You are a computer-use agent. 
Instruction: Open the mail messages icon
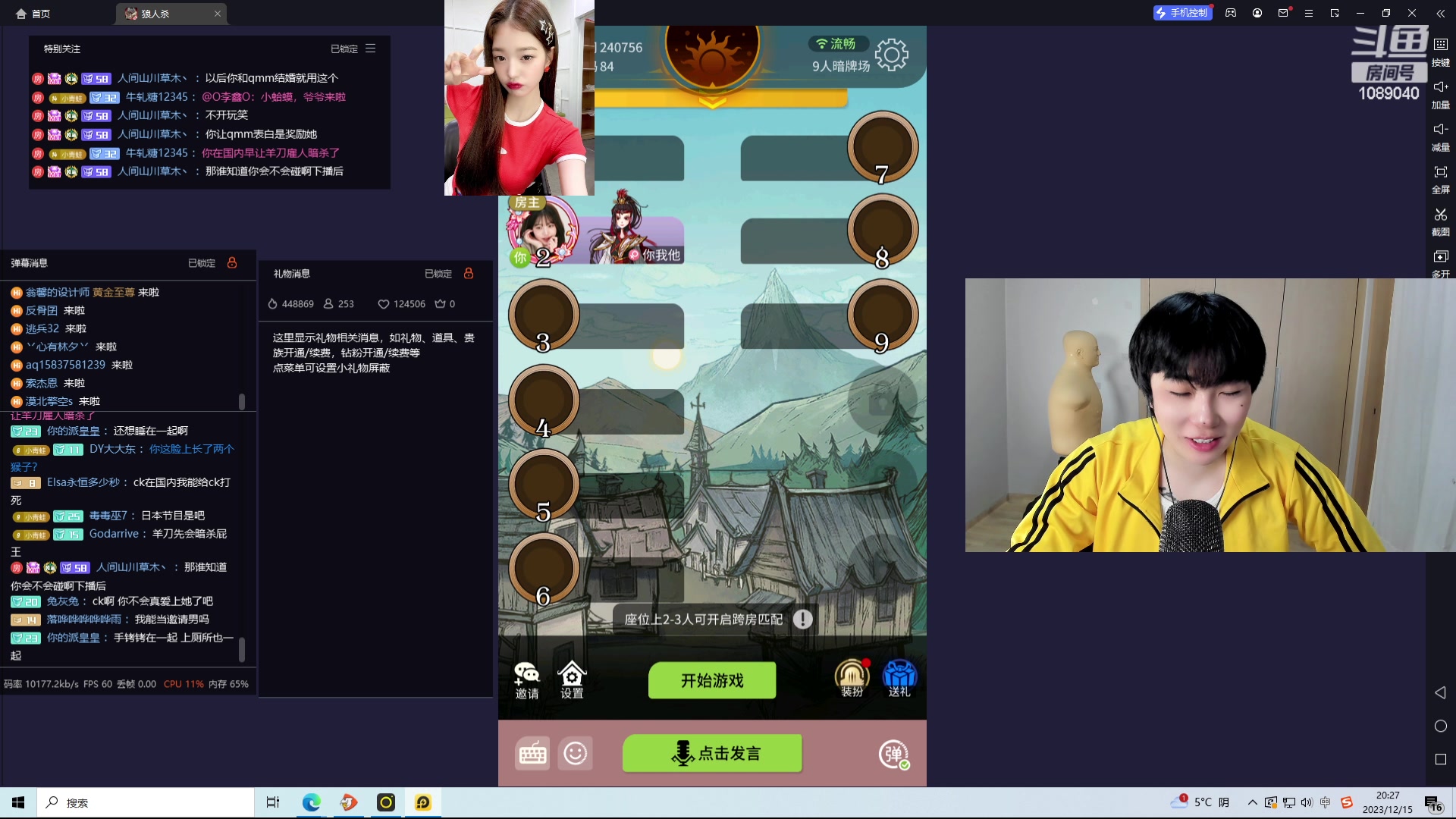1283,13
